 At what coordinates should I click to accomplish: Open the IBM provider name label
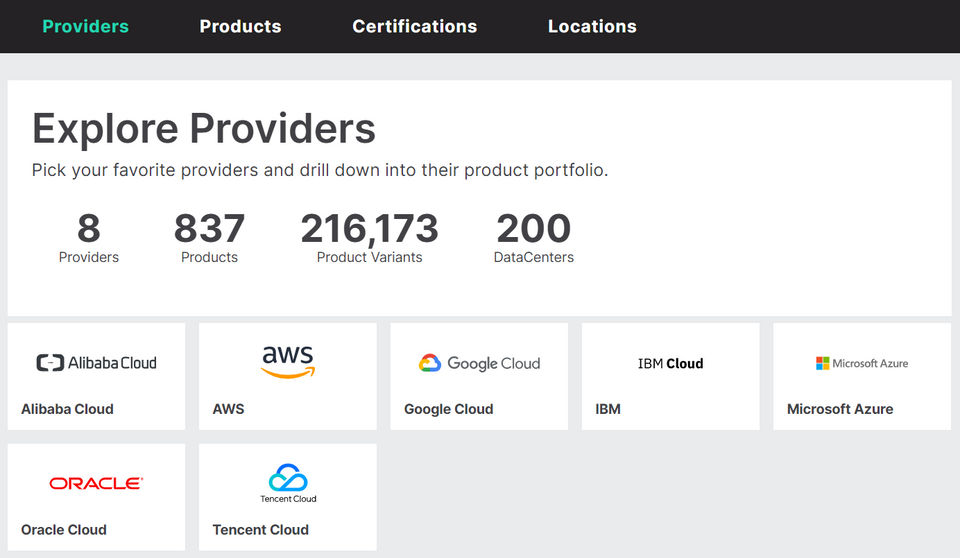coord(608,409)
